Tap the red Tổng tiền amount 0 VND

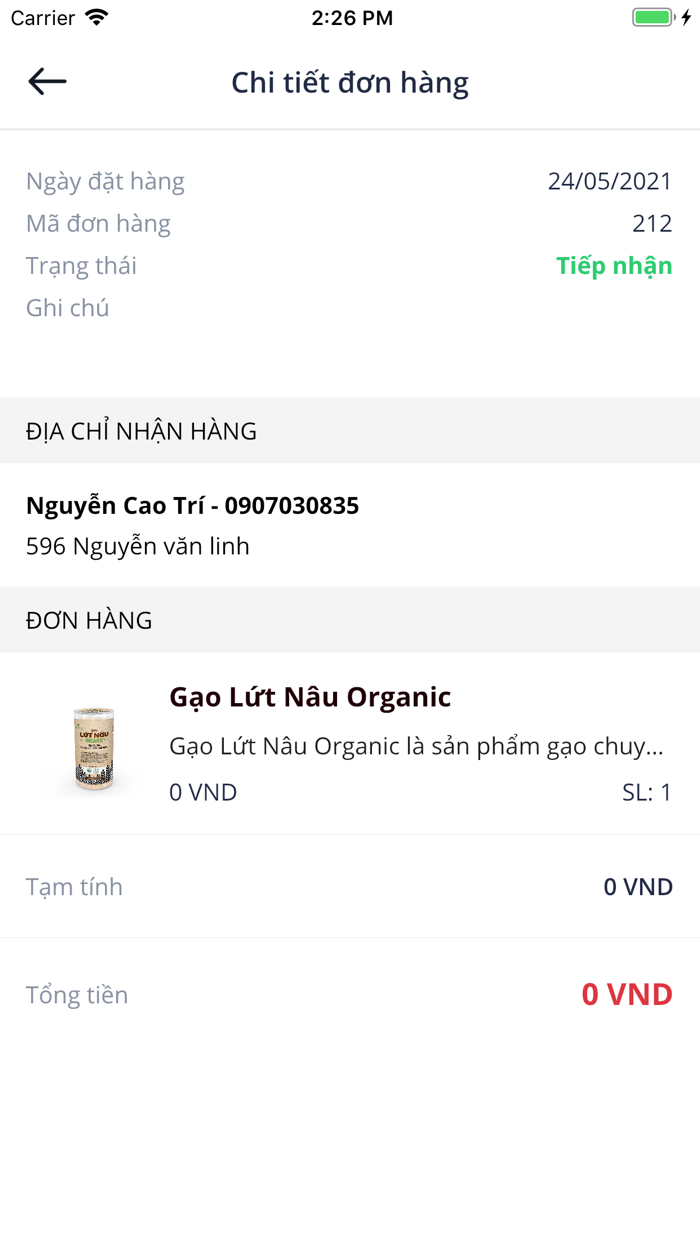tap(627, 995)
